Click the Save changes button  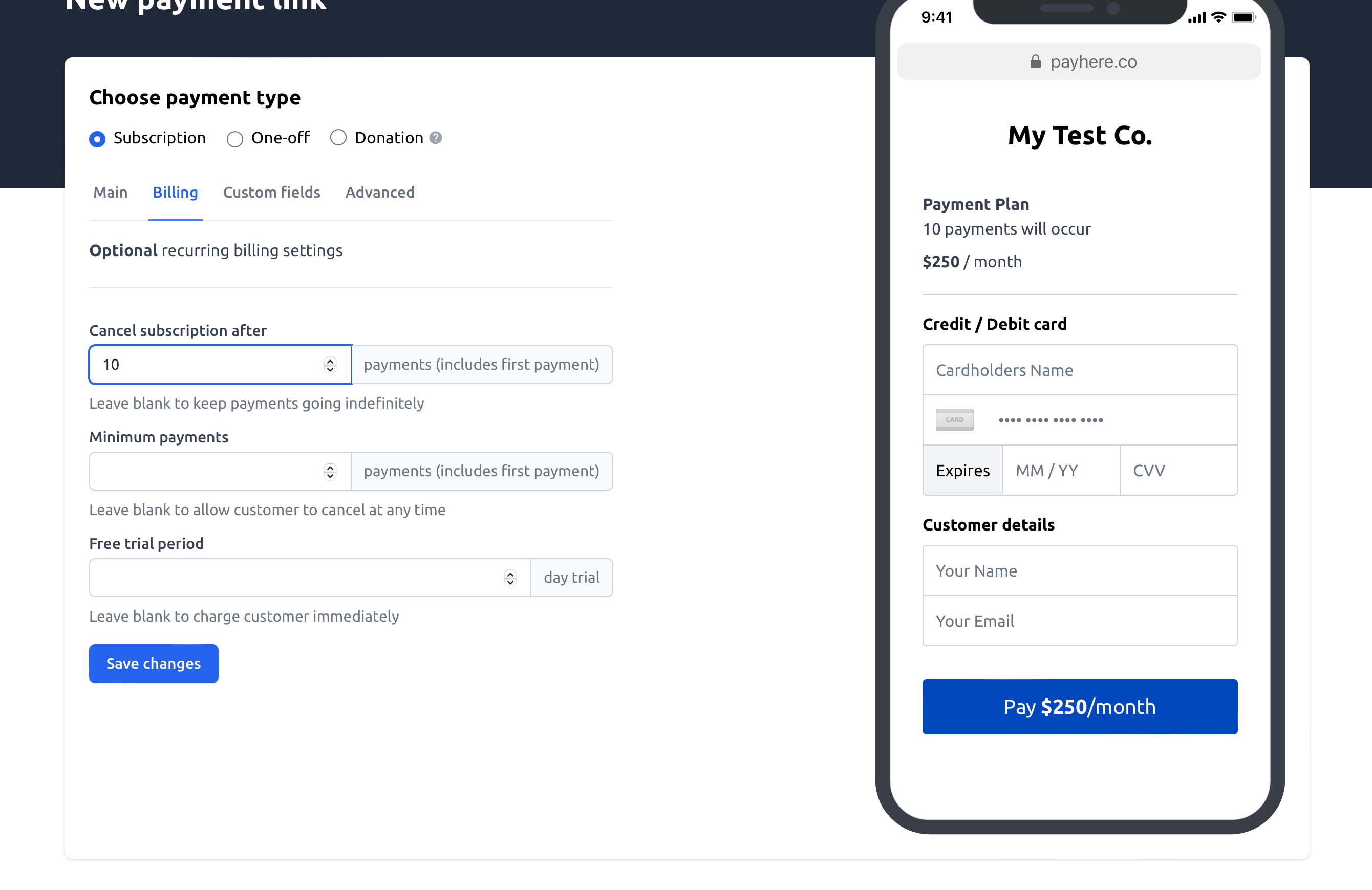coord(154,664)
